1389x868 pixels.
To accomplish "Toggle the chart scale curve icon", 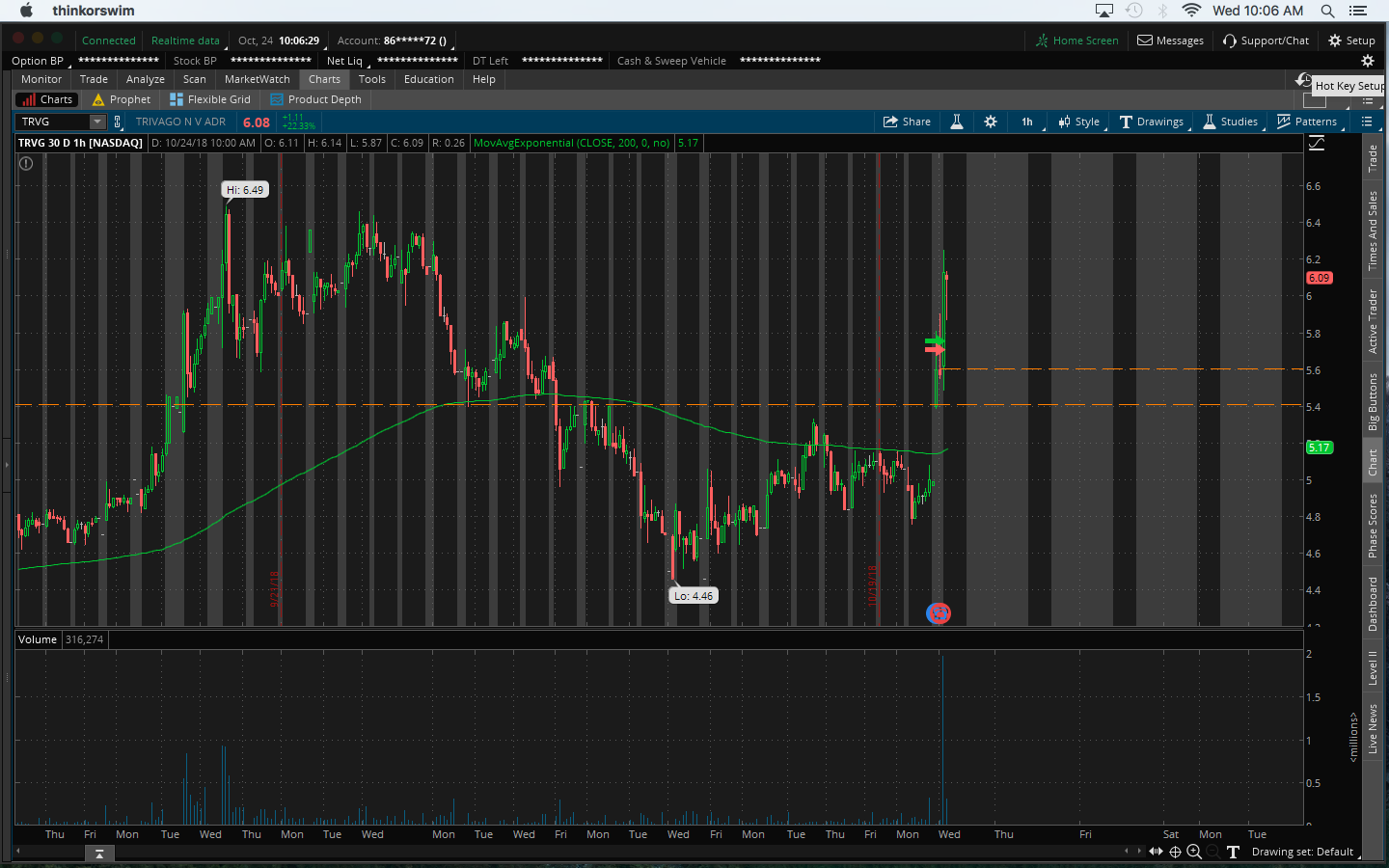I will click(1317, 143).
